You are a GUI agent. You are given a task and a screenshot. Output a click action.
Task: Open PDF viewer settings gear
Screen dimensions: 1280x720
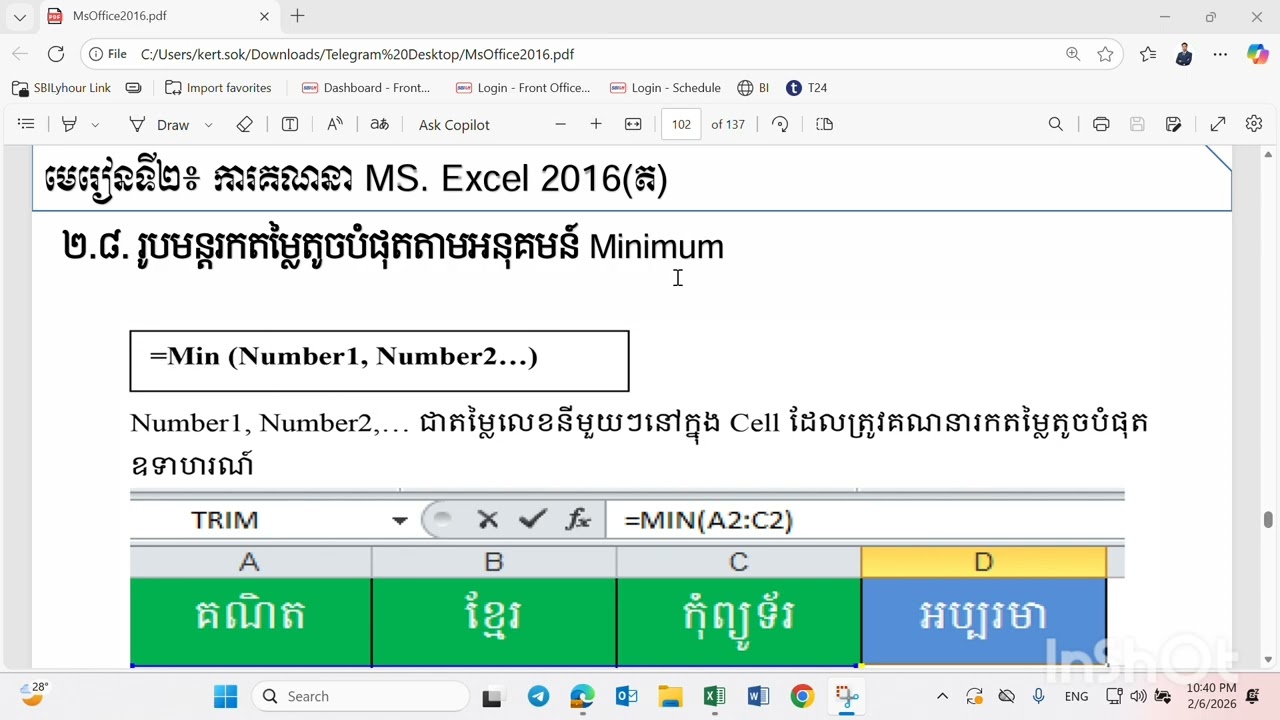tap(1254, 124)
